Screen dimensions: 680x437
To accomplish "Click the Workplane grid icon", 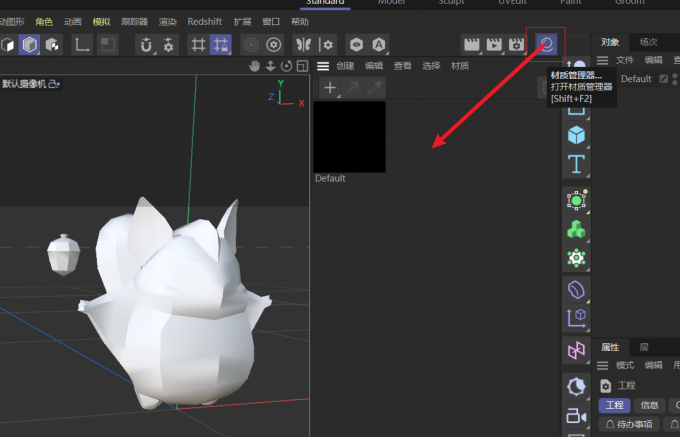I will (198, 44).
